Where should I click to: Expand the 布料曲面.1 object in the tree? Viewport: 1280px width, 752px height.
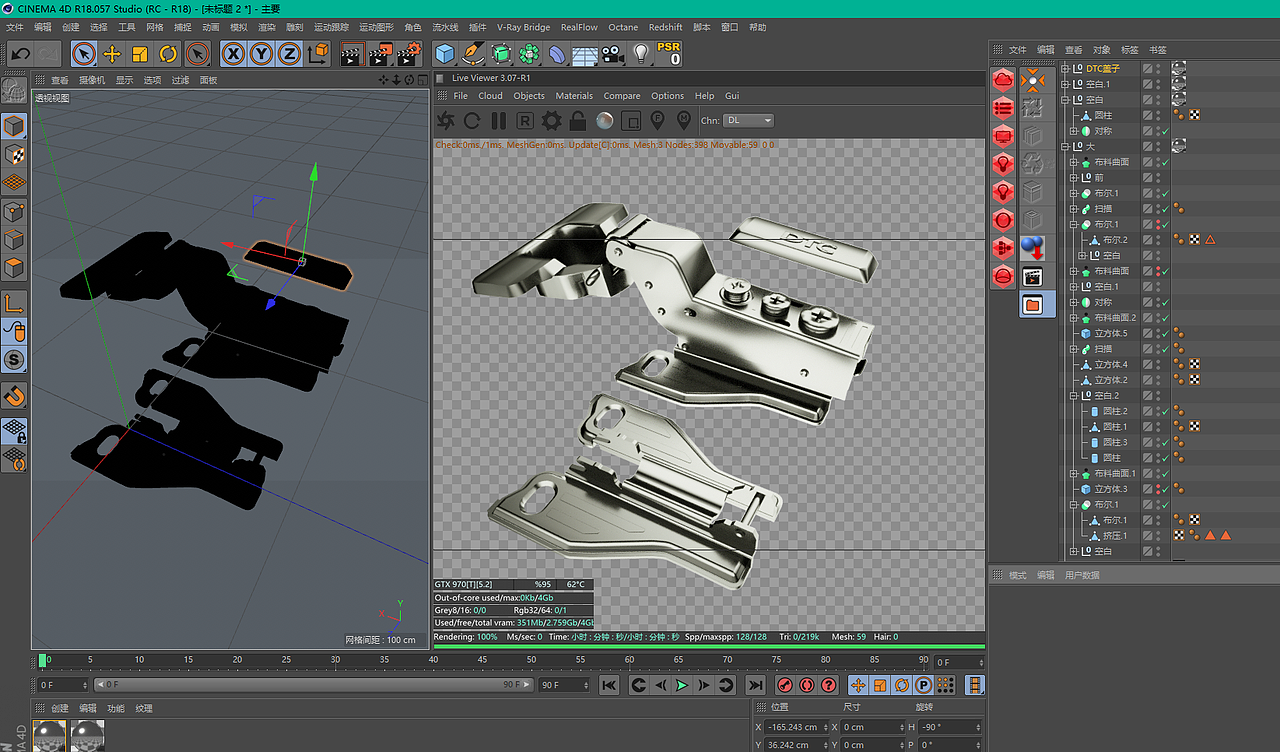(1074, 474)
